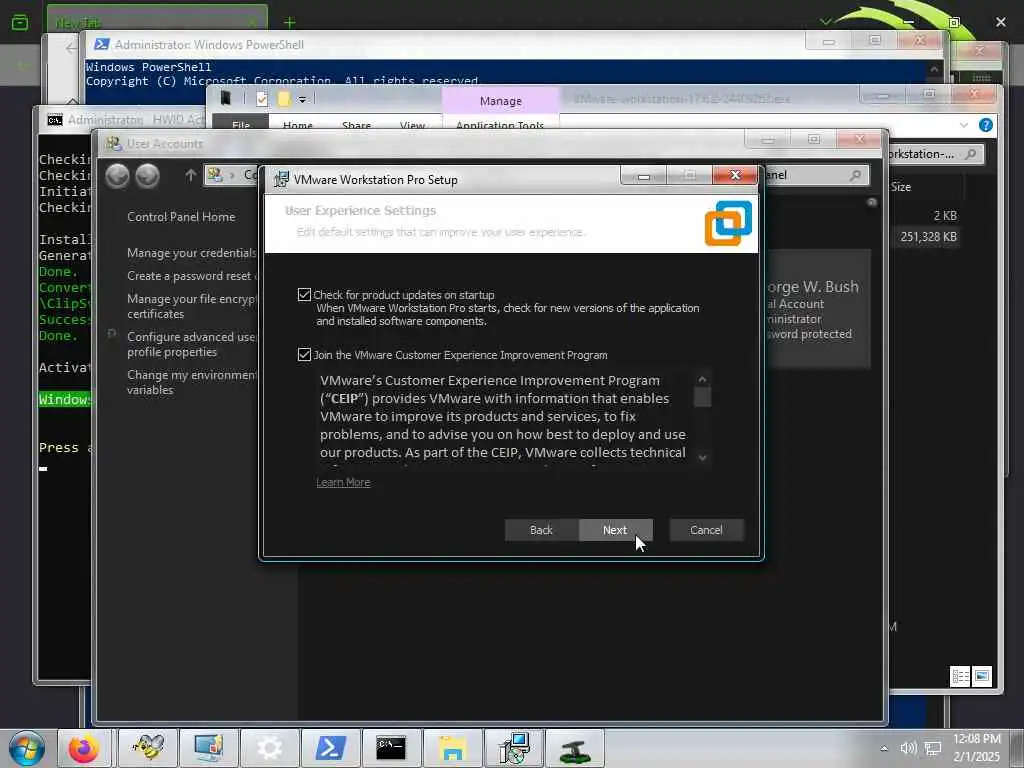This screenshot has width=1024, height=768.
Task: Open the Learn More link
Action: 343,482
